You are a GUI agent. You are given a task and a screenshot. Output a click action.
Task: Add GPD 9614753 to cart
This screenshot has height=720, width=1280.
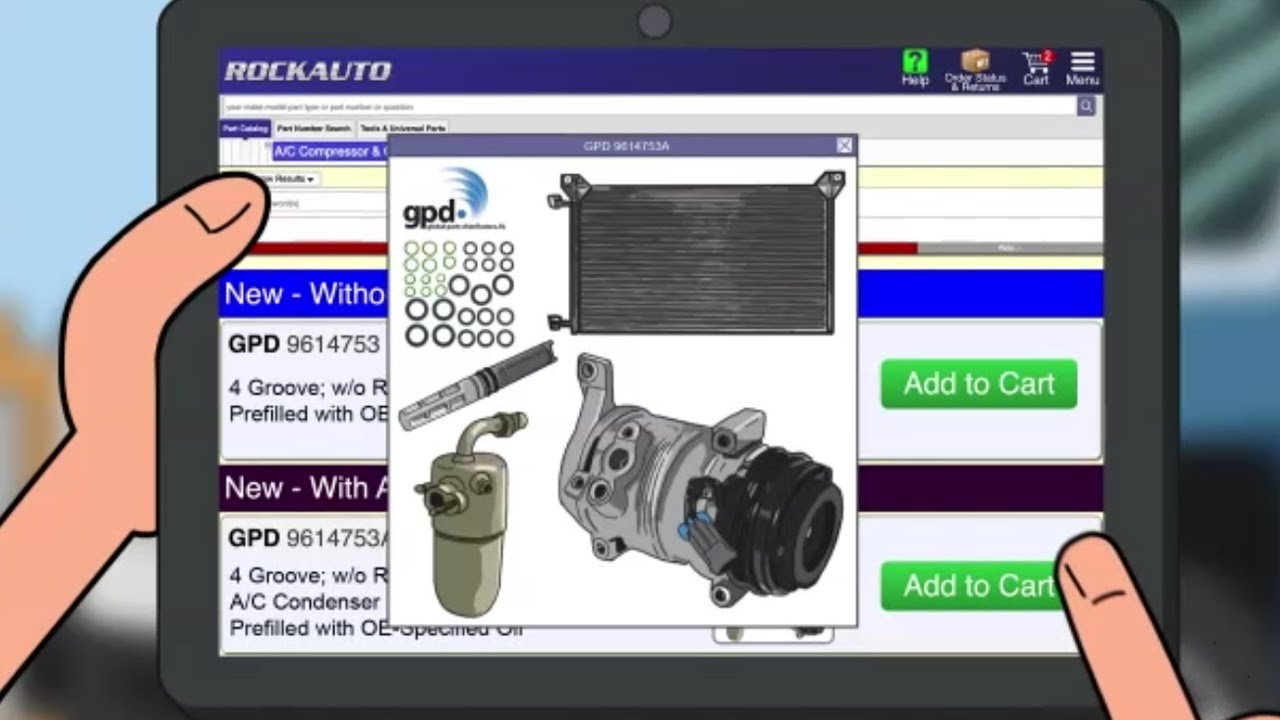point(979,384)
